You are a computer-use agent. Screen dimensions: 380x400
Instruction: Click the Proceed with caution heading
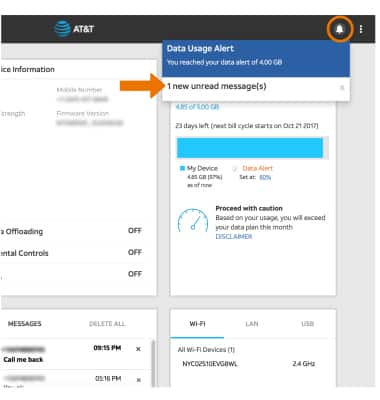click(x=249, y=208)
